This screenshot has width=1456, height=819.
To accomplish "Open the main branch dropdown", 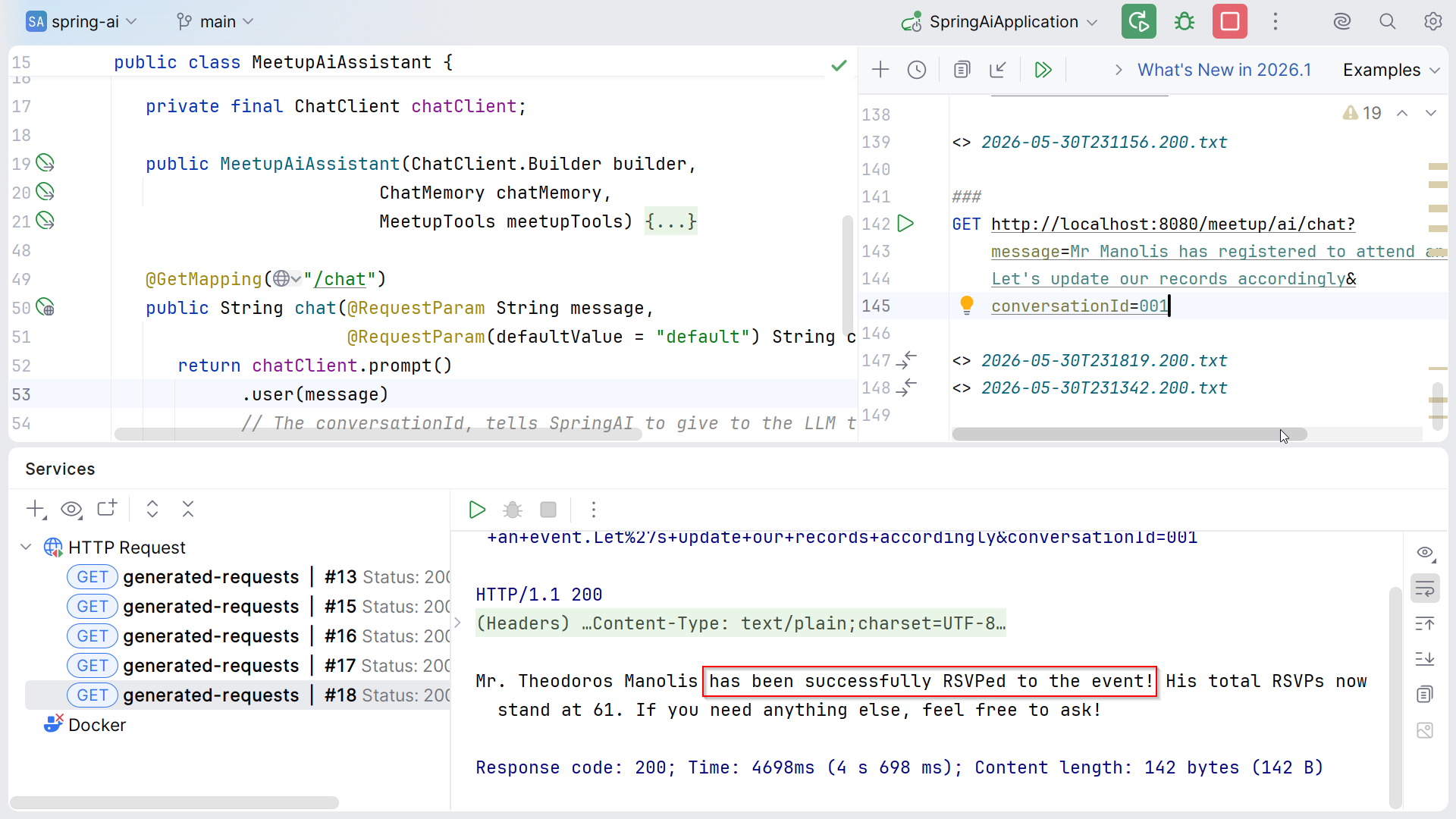I will pyautogui.click(x=215, y=21).
